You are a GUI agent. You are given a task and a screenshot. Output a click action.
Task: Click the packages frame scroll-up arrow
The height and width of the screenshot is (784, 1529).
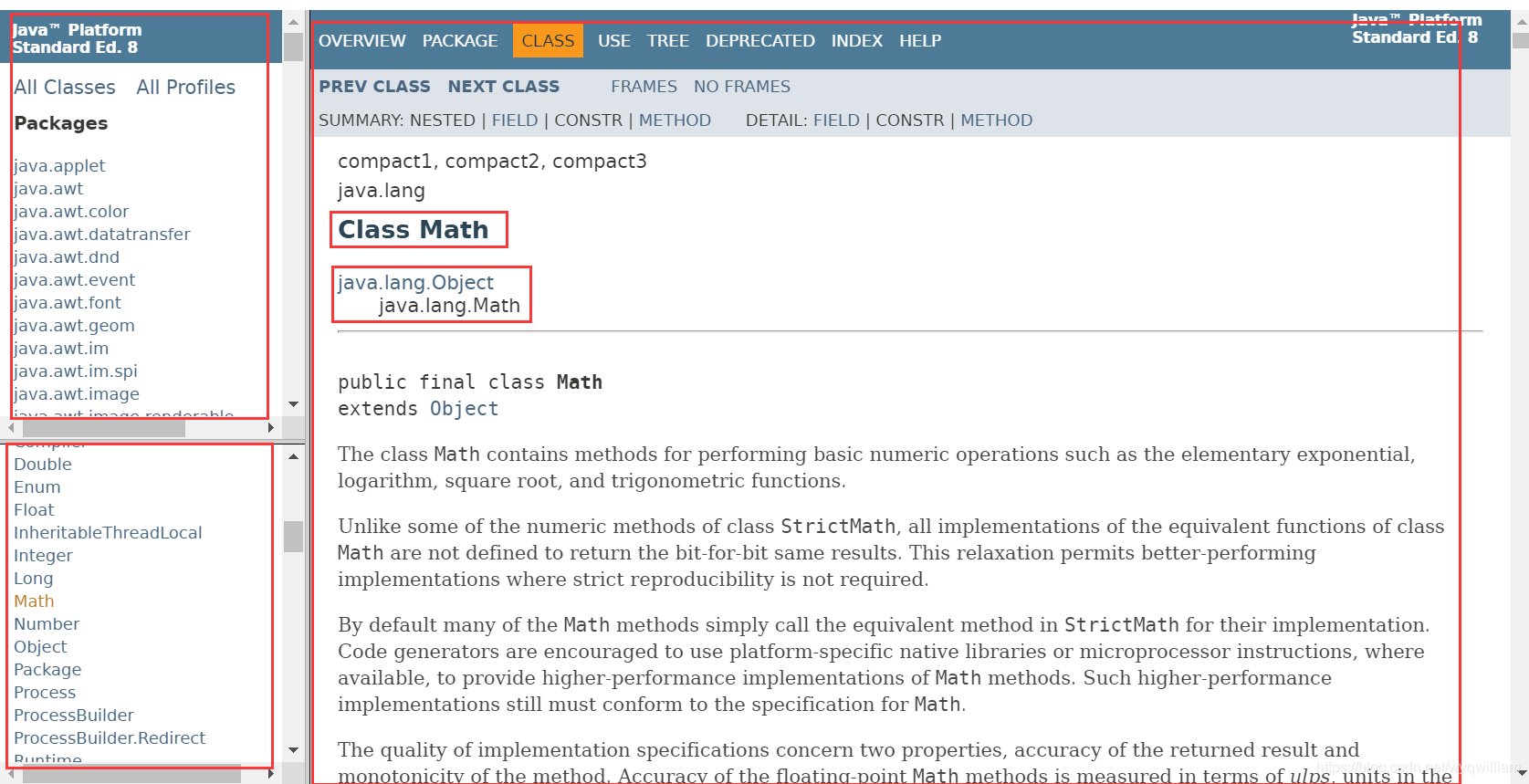(x=293, y=22)
